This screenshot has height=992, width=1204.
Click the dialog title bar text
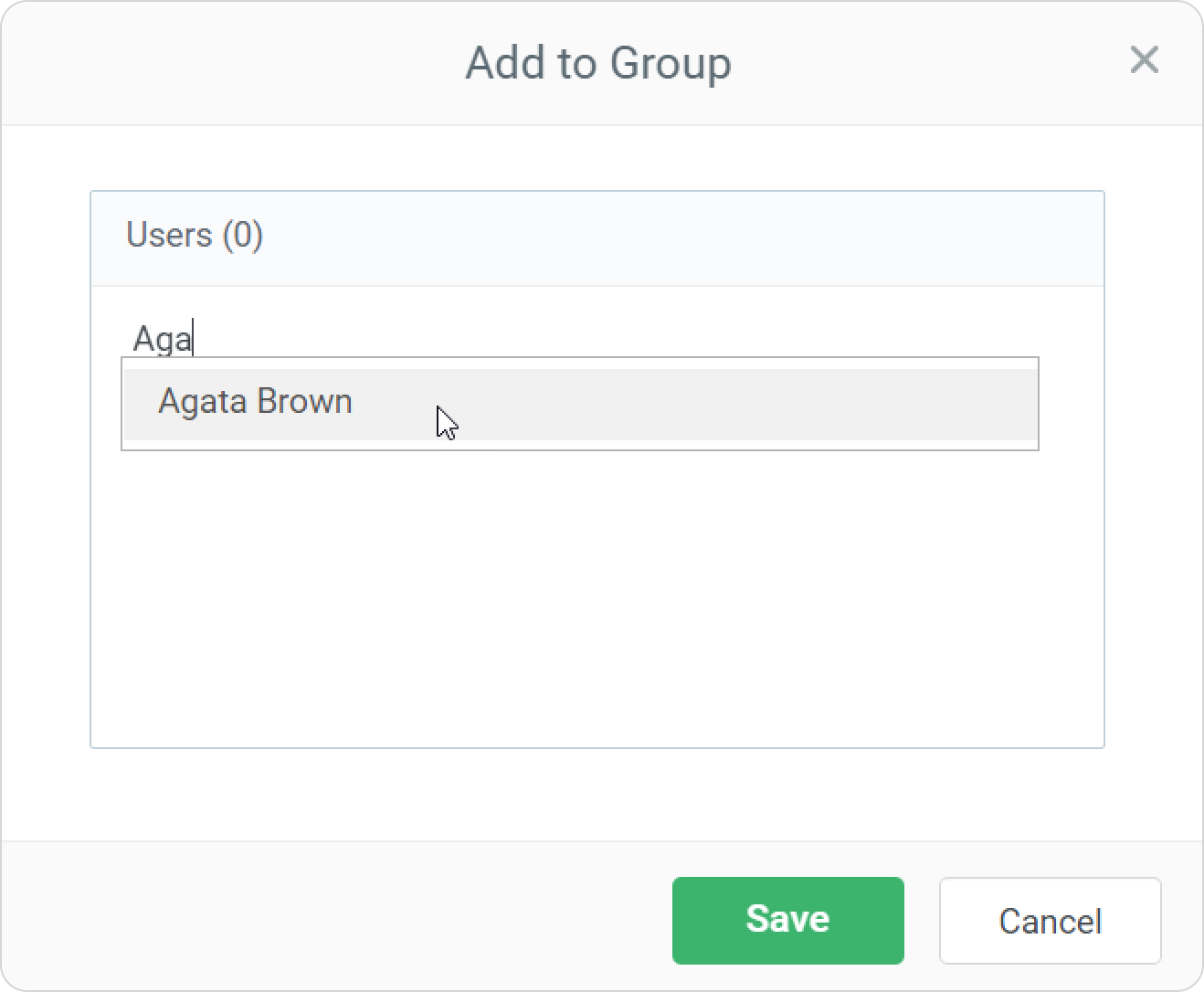[598, 63]
